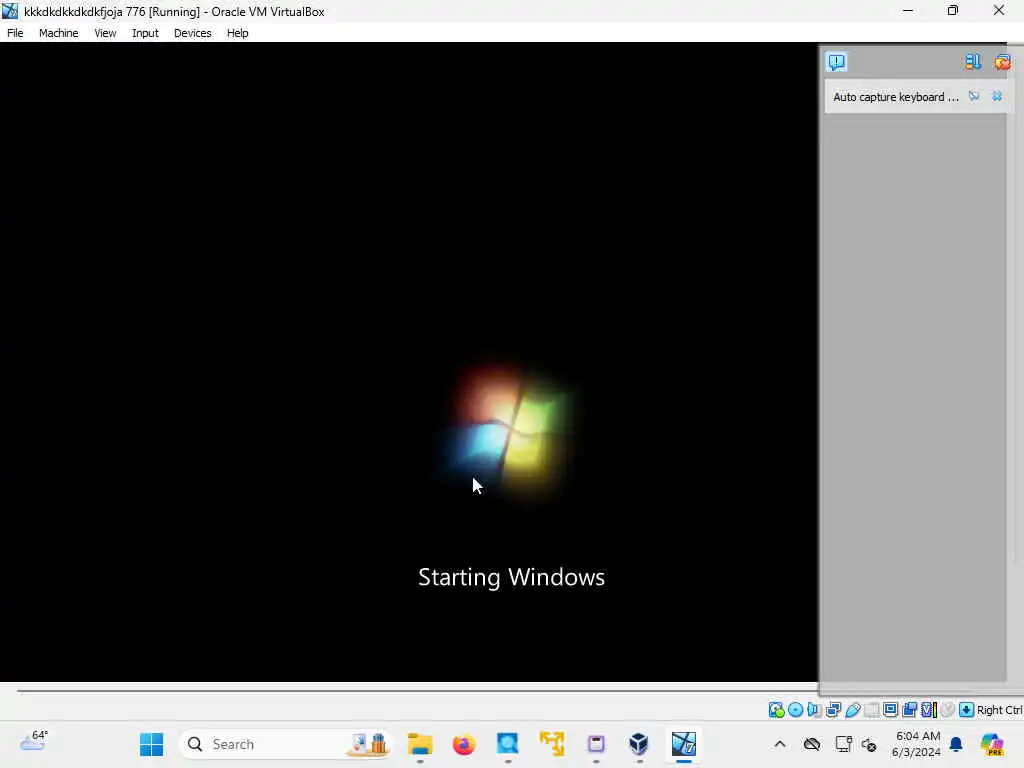The image size is (1024, 768).
Task: Click the greyed mouse integration indicator
Action: (948, 710)
